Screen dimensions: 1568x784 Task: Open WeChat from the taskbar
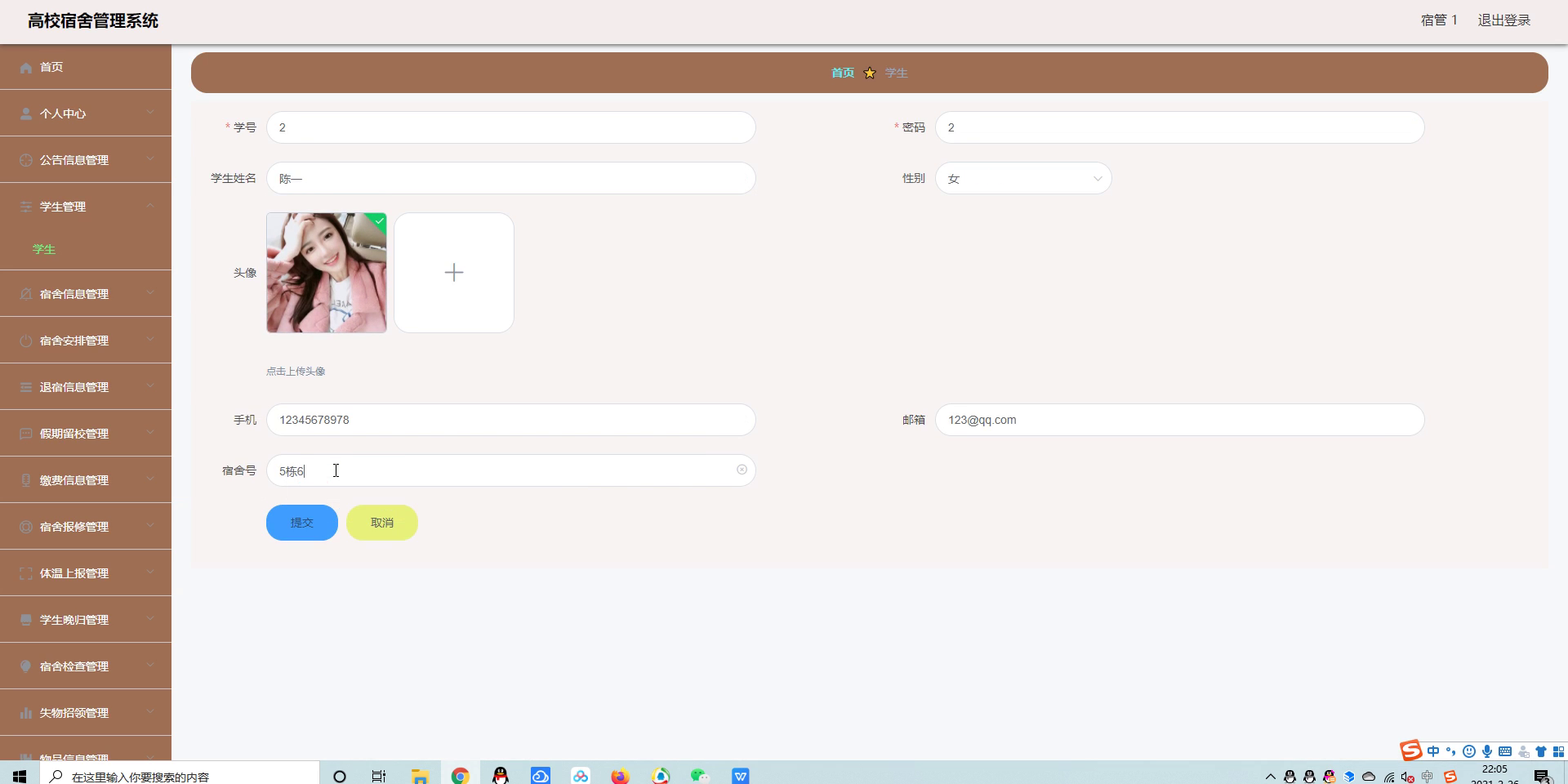pyautogui.click(x=700, y=776)
